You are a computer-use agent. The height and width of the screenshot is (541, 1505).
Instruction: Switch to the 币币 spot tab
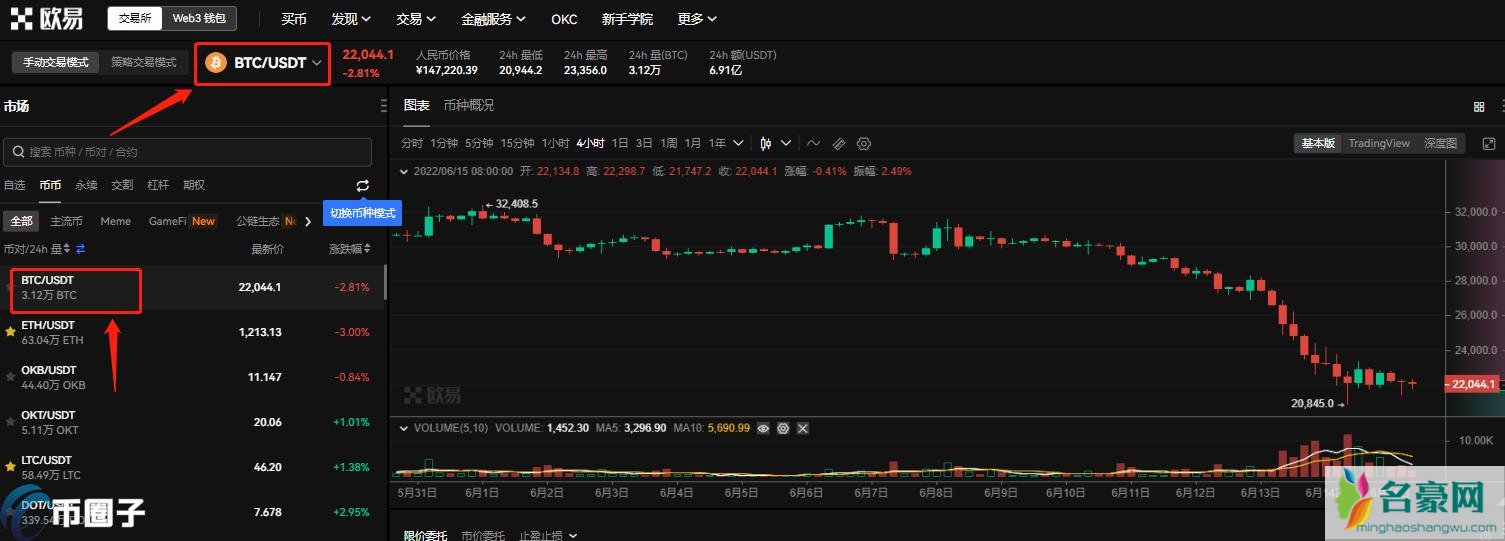50,185
